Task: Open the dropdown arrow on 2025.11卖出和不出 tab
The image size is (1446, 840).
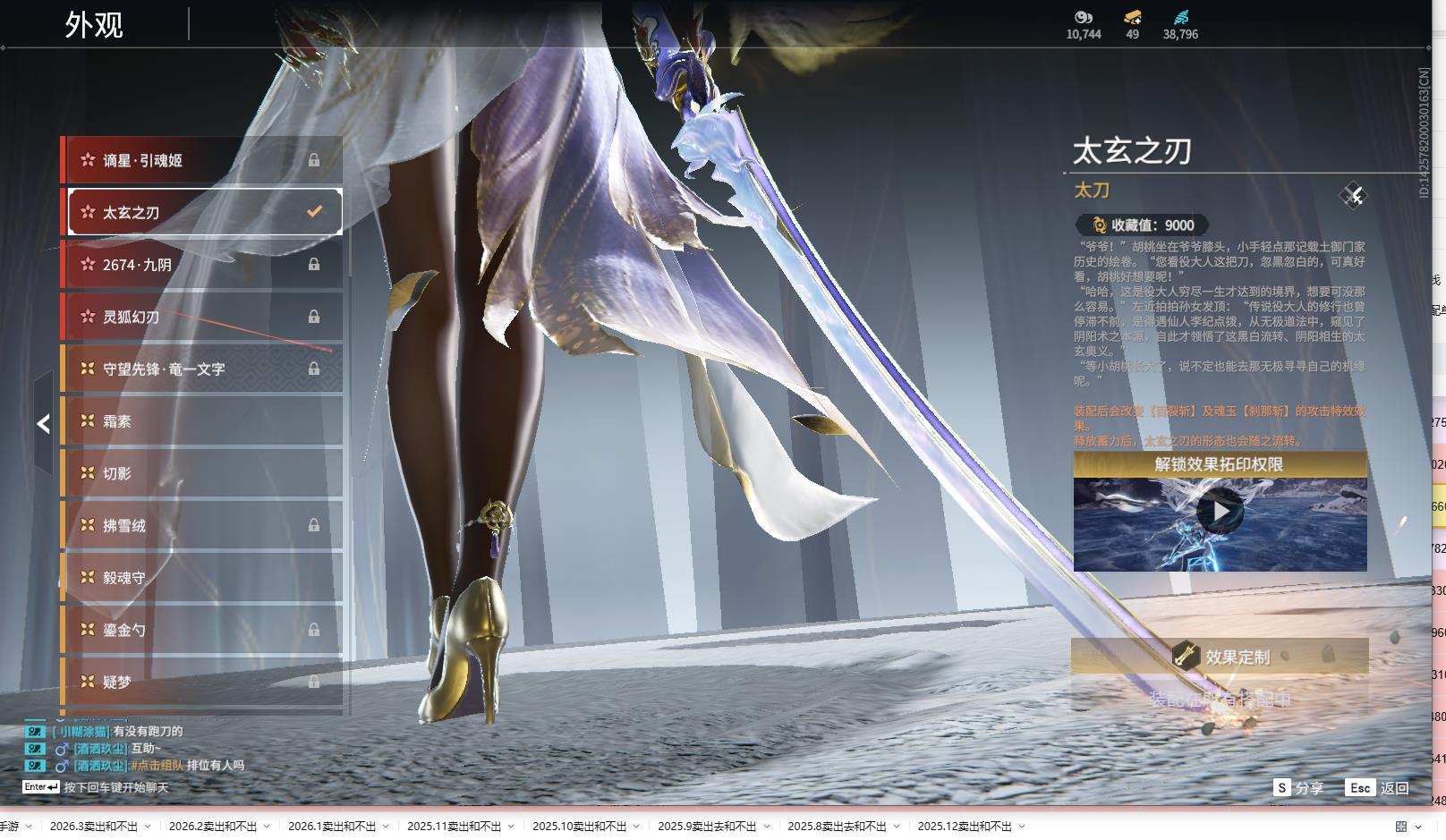Action: click(x=511, y=827)
